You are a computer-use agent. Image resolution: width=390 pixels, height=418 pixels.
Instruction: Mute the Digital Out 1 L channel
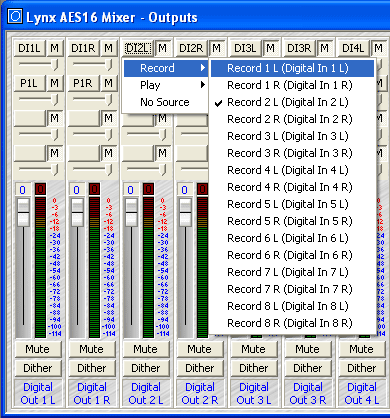pos(38,349)
